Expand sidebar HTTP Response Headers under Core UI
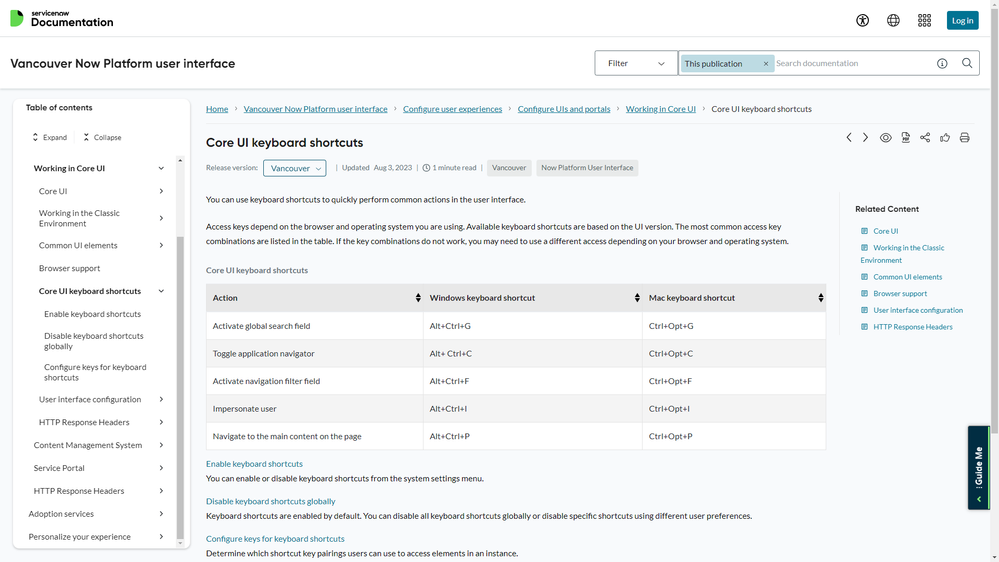The height and width of the screenshot is (562, 999). click(161, 422)
